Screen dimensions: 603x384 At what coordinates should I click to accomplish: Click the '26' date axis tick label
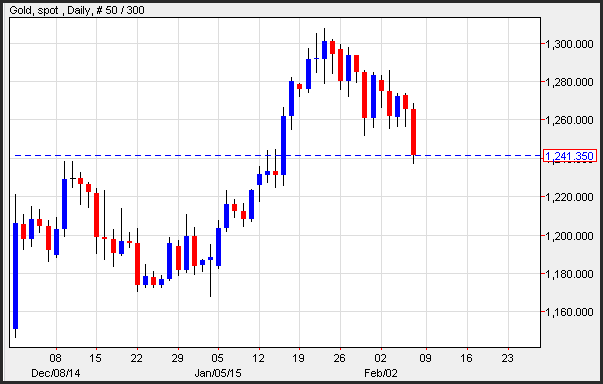[340, 358]
